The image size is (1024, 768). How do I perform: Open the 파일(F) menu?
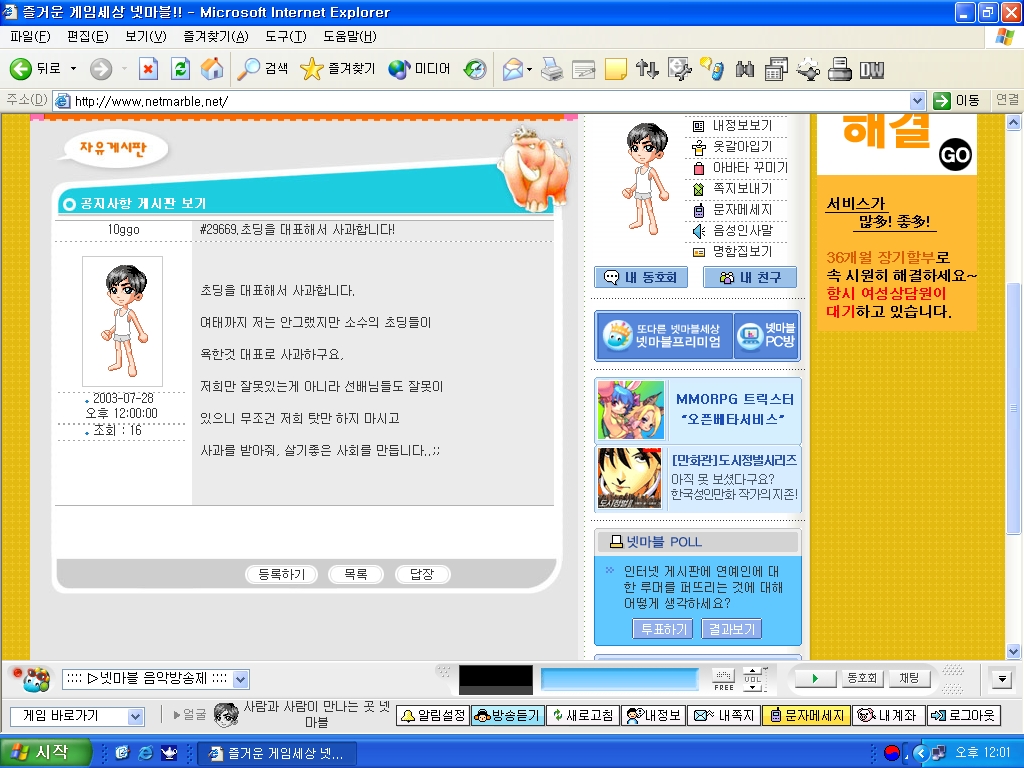[30, 37]
